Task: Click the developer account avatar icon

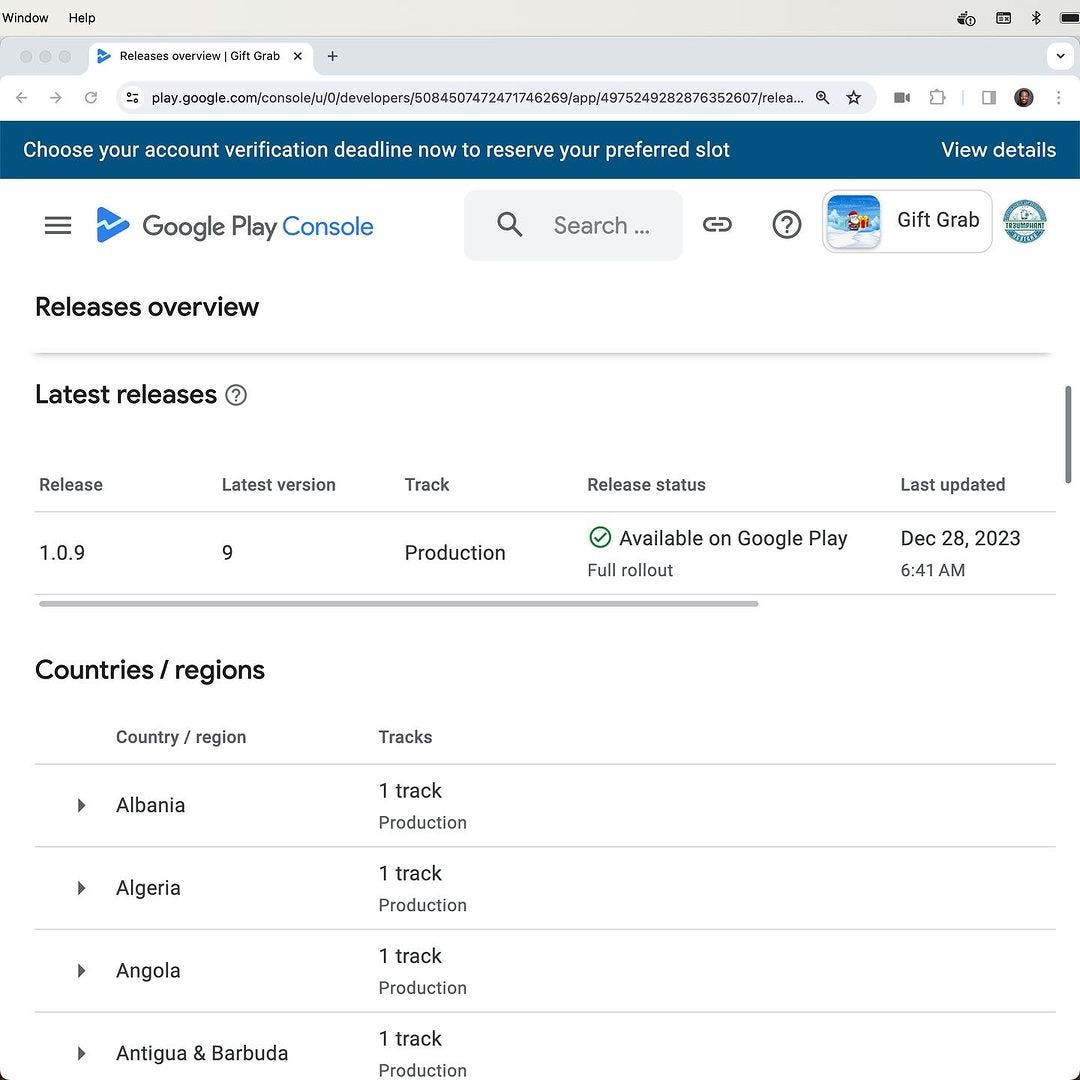Action: pos(1024,222)
